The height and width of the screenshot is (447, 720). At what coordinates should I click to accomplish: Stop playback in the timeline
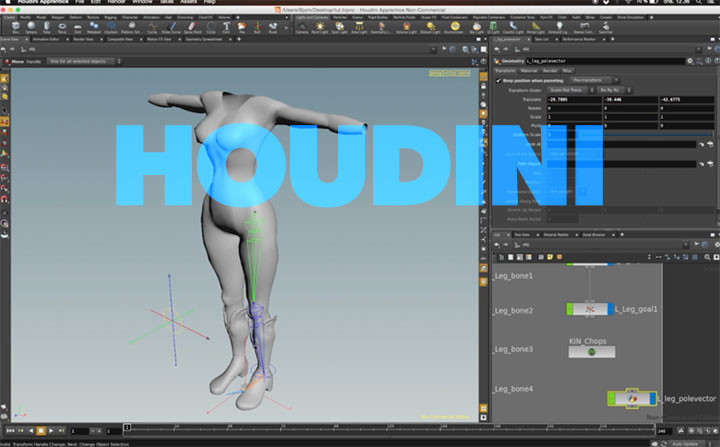coord(41,430)
